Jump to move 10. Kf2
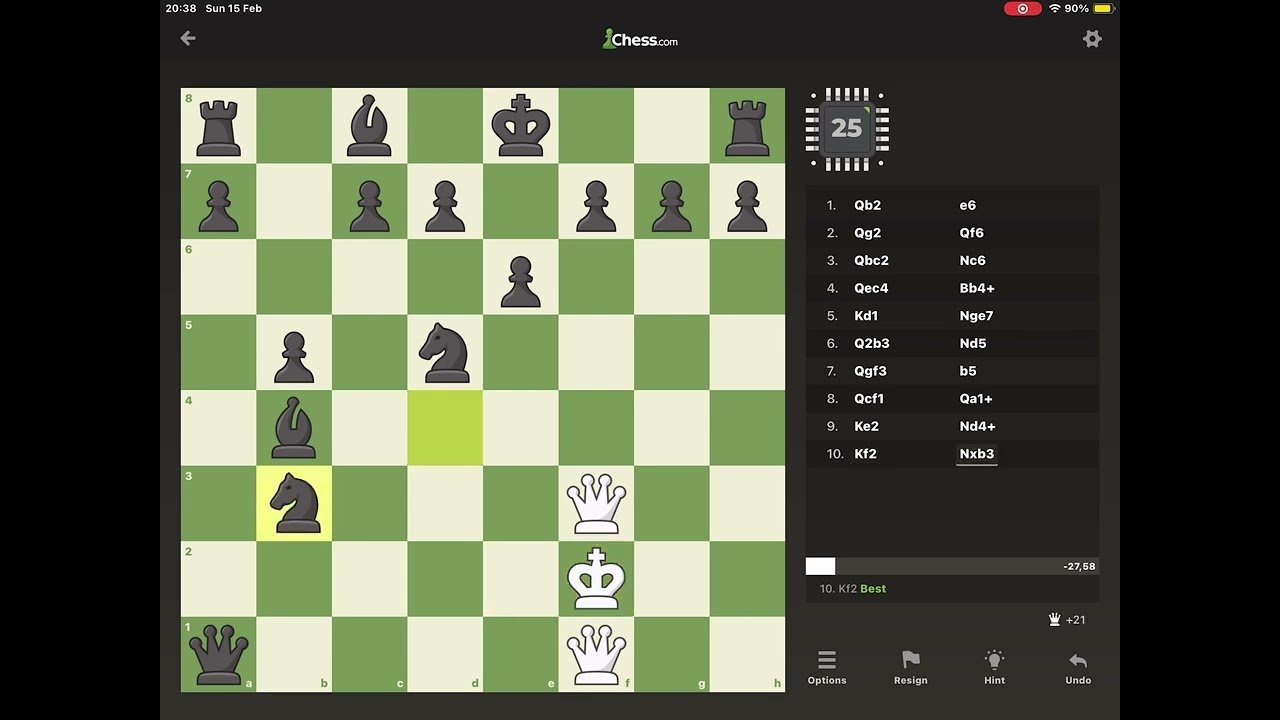Image resolution: width=1280 pixels, height=720 pixels. coord(866,454)
